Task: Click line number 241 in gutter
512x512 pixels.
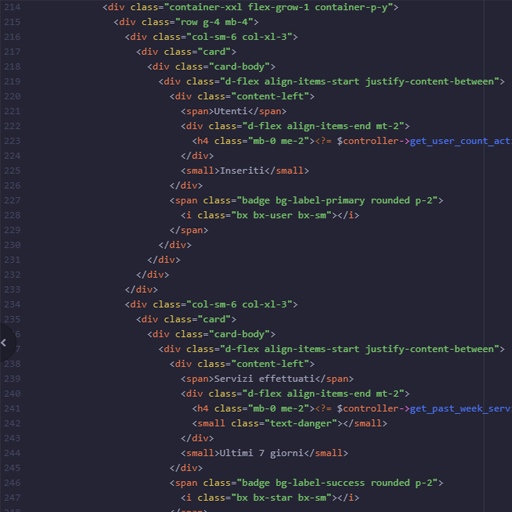Action: click(12, 408)
